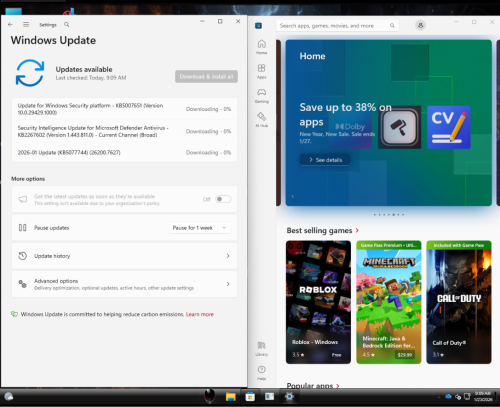Screen dimensions: 500x407
Task: Open Library in Microsoft Store sidebar
Action: tap(262, 349)
